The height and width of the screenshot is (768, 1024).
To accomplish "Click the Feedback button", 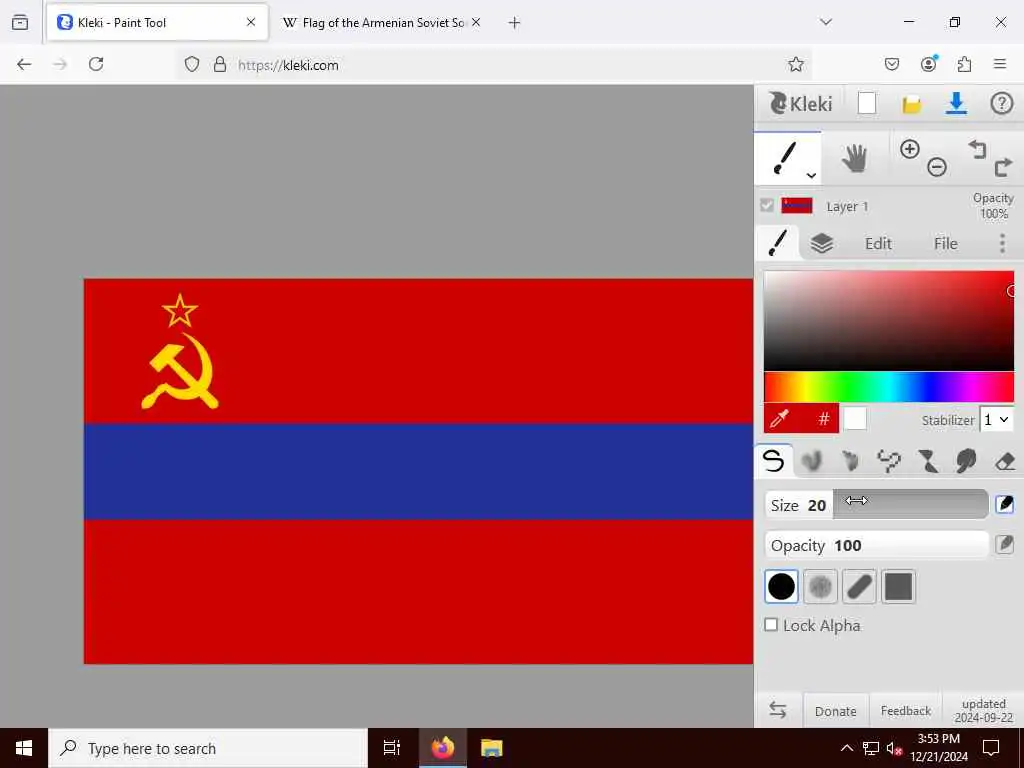I will pyautogui.click(x=906, y=711).
